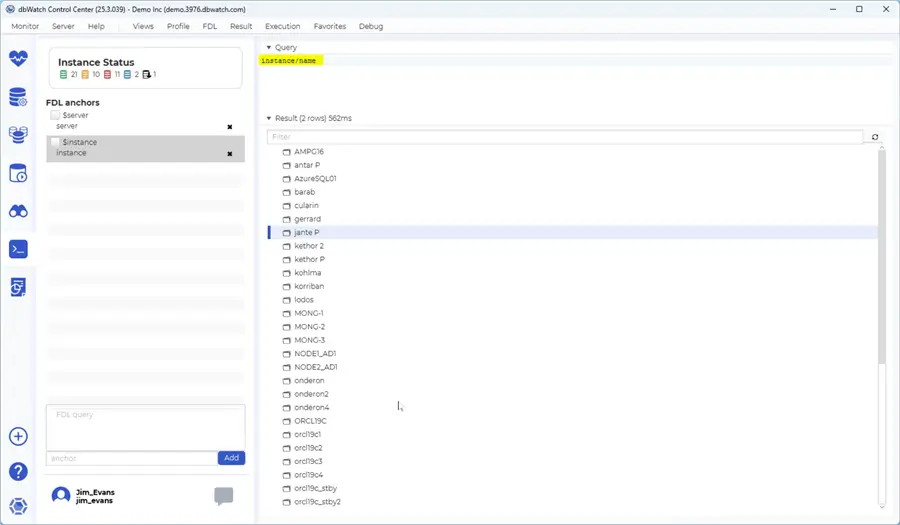Open the Monitor menu
This screenshot has height=525, width=900.
click(25, 26)
